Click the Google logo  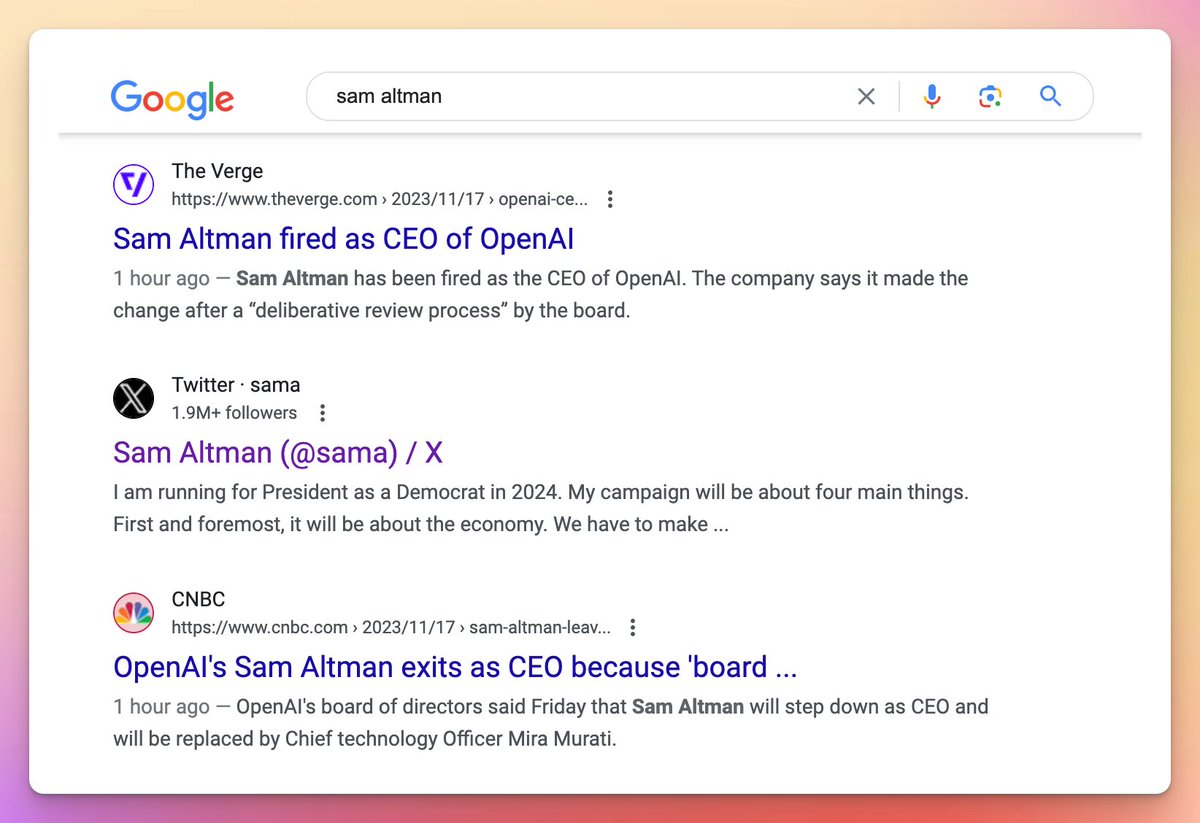tap(172, 98)
